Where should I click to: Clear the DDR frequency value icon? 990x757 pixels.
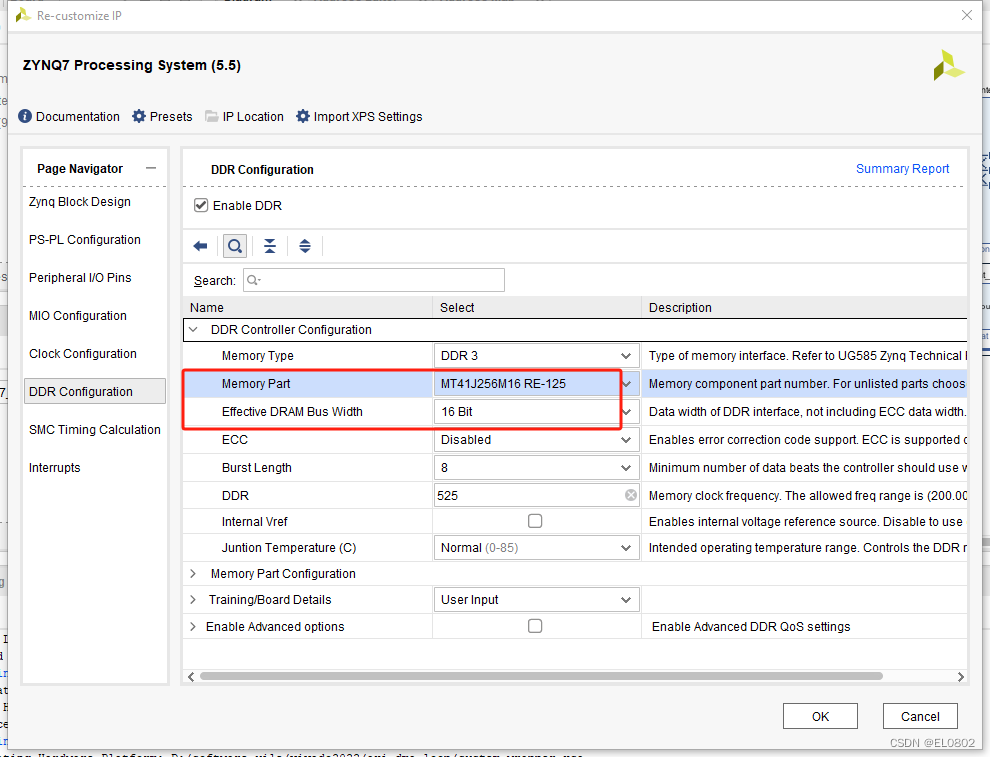click(x=631, y=495)
